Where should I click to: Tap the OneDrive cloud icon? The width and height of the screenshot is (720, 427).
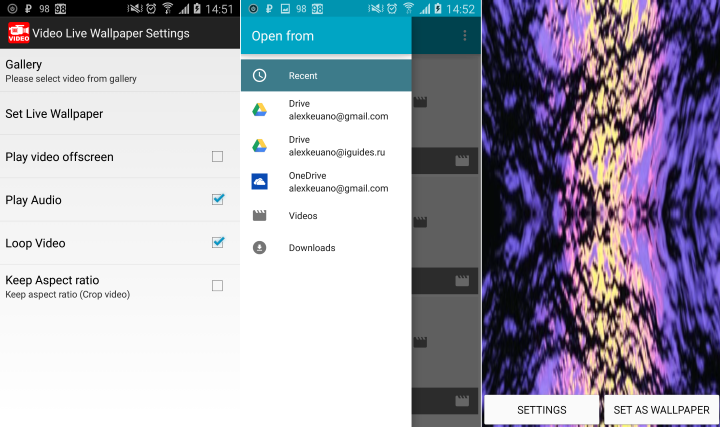coord(259,182)
